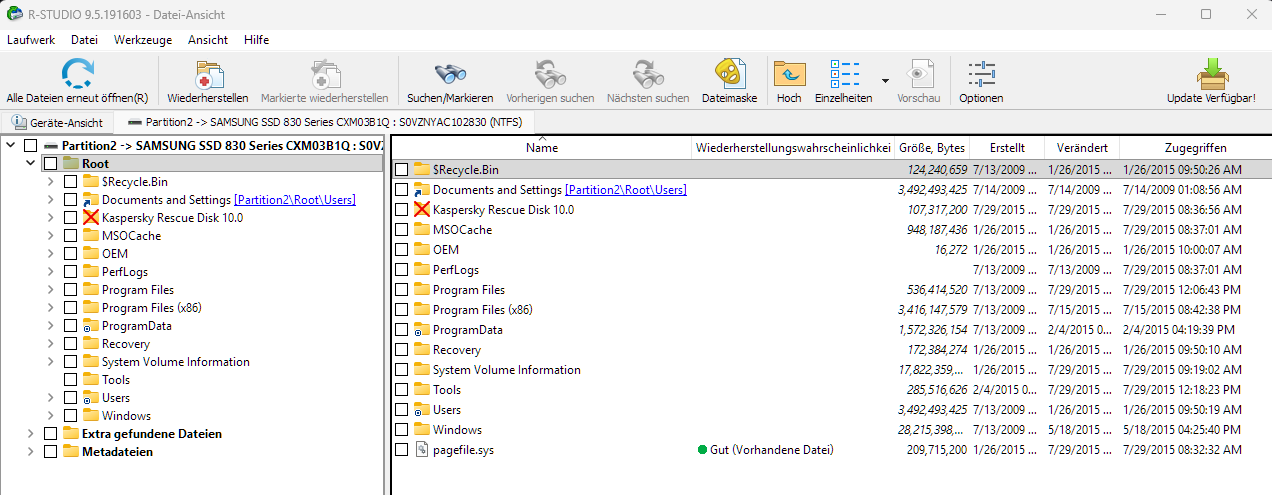Click the Einzelheiten view icon

845,74
